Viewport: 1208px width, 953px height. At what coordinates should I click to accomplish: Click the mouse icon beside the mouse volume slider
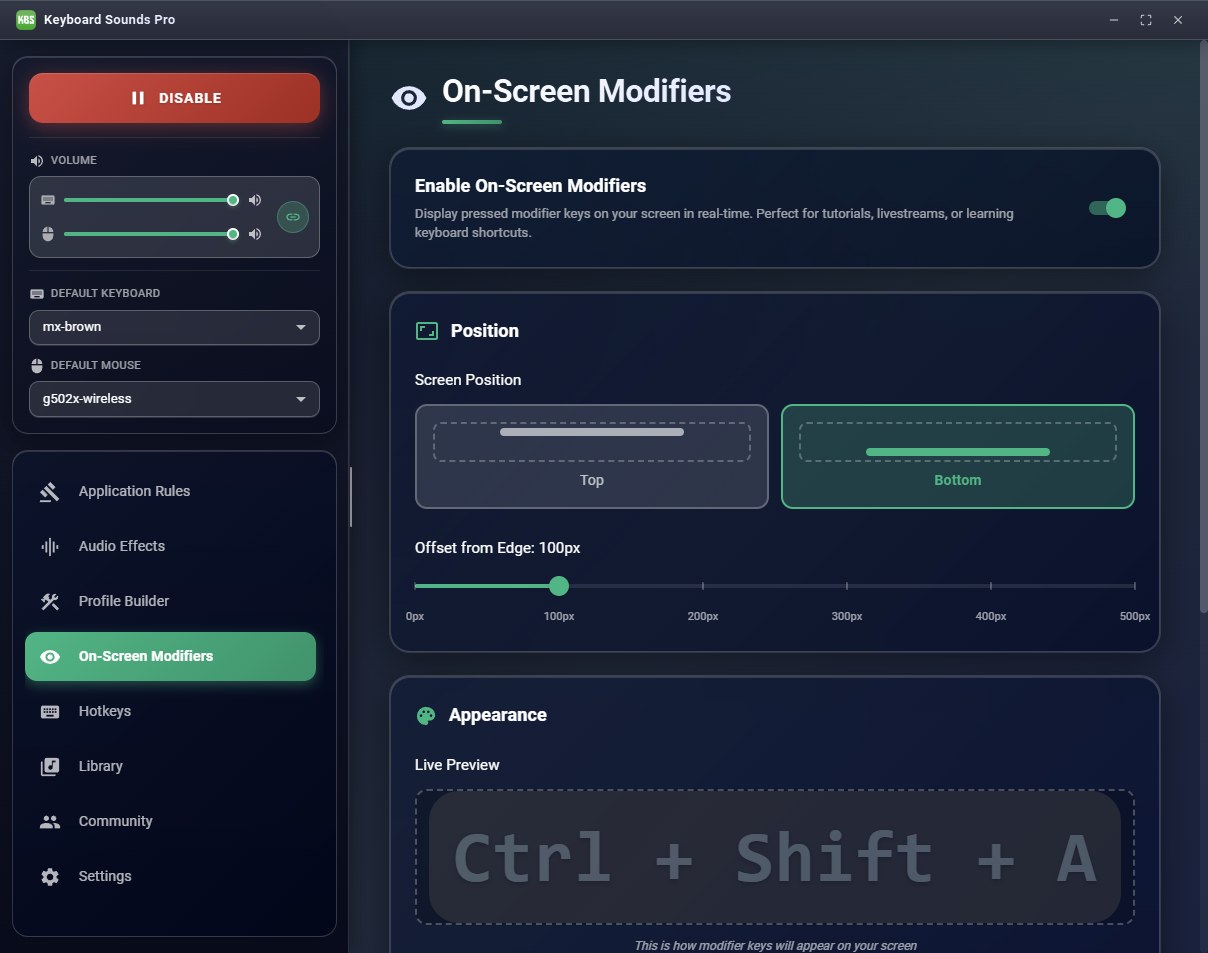[48, 234]
